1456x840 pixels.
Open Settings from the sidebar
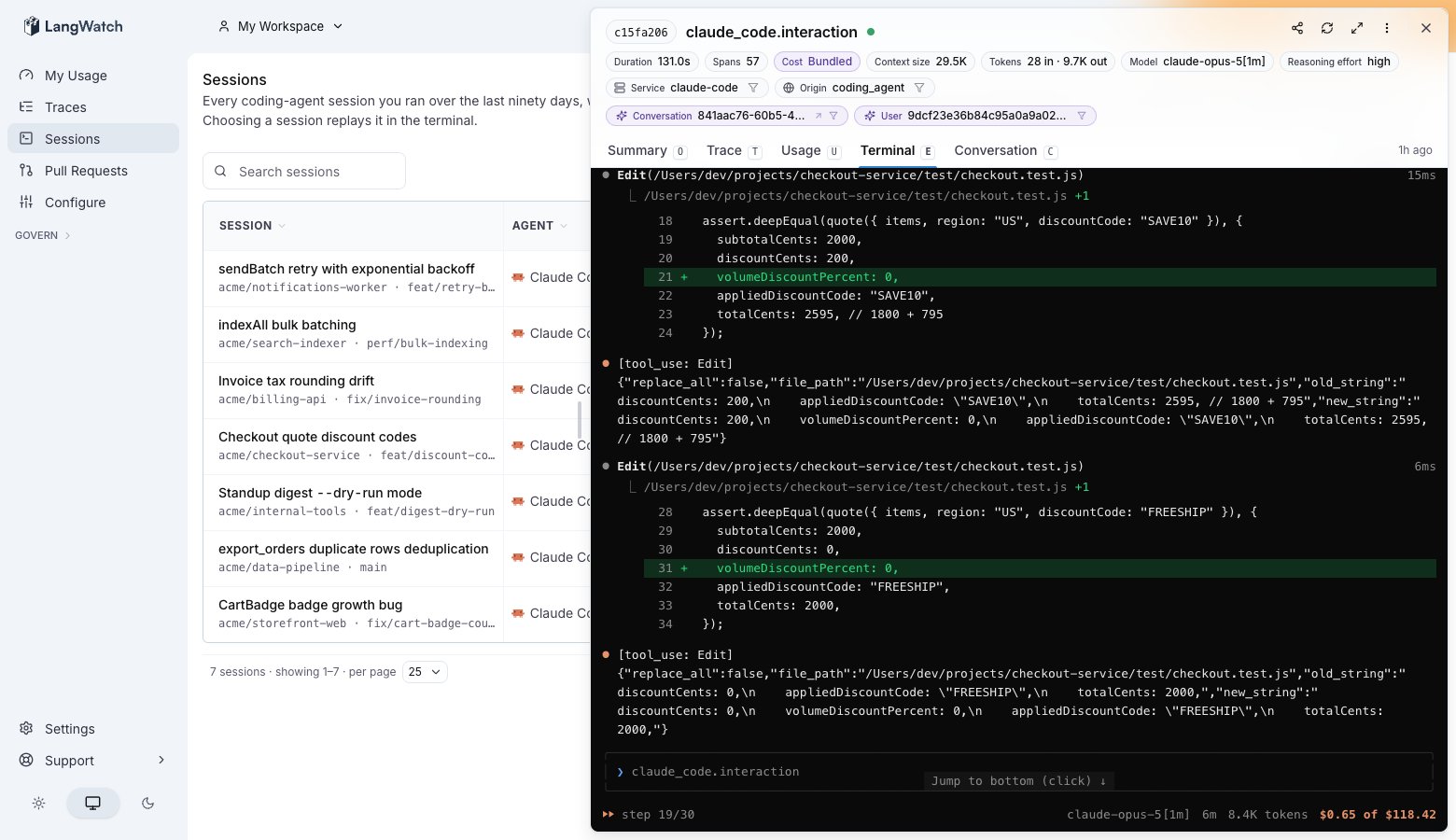click(x=93, y=729)
